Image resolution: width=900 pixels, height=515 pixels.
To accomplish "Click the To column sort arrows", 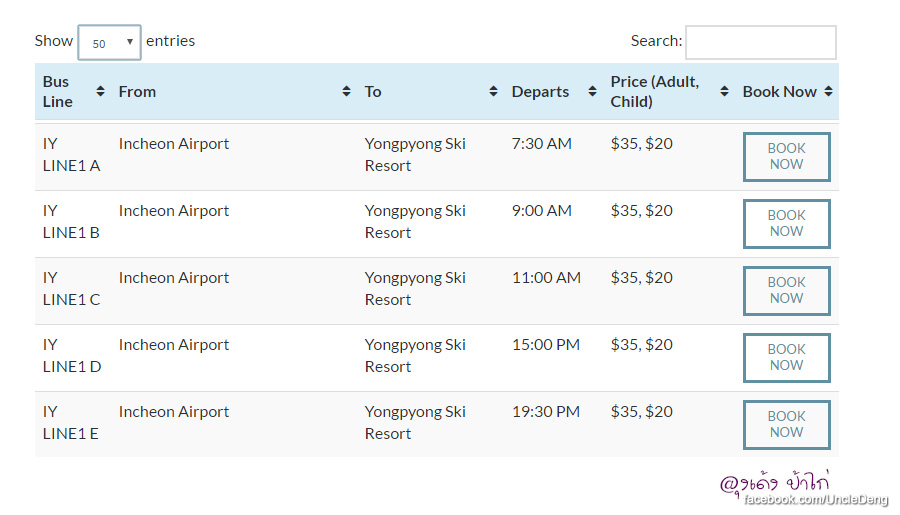I will (x=493, y=92).
